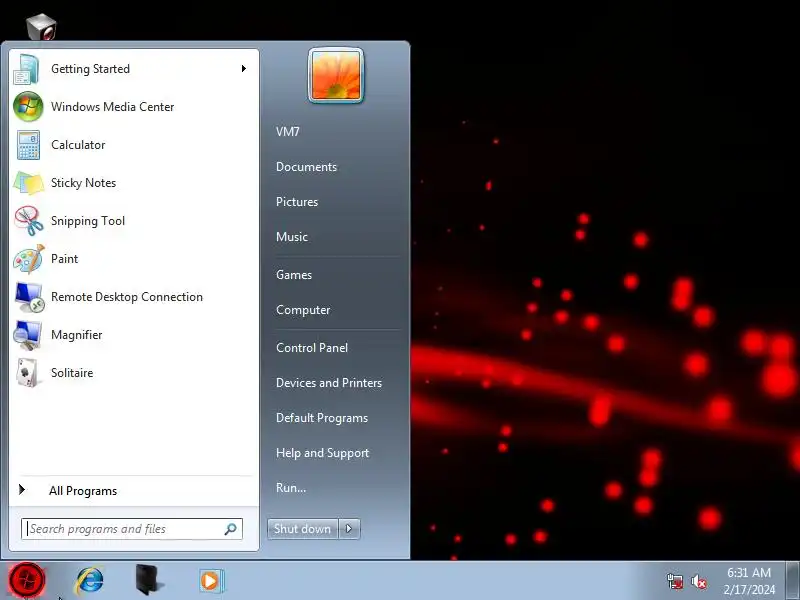800x600 pixels.
Task: Click the Sticky Notes icon
Action: 29,183
